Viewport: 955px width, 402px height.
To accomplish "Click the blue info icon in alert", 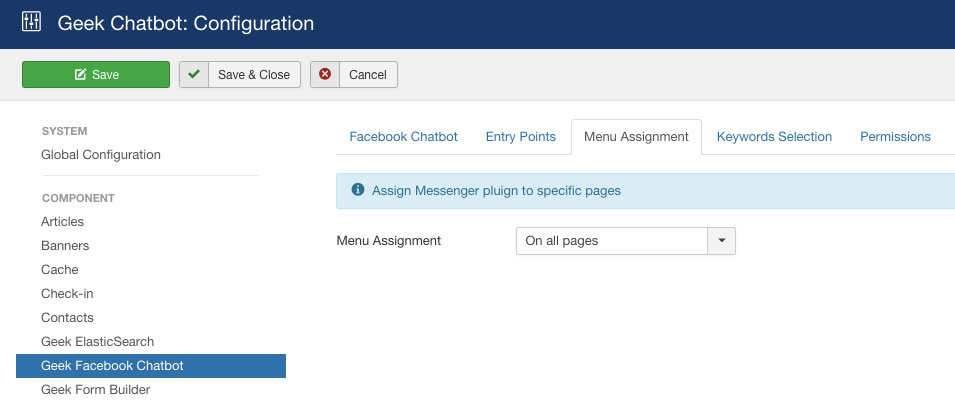I will (x=358, y=189).
